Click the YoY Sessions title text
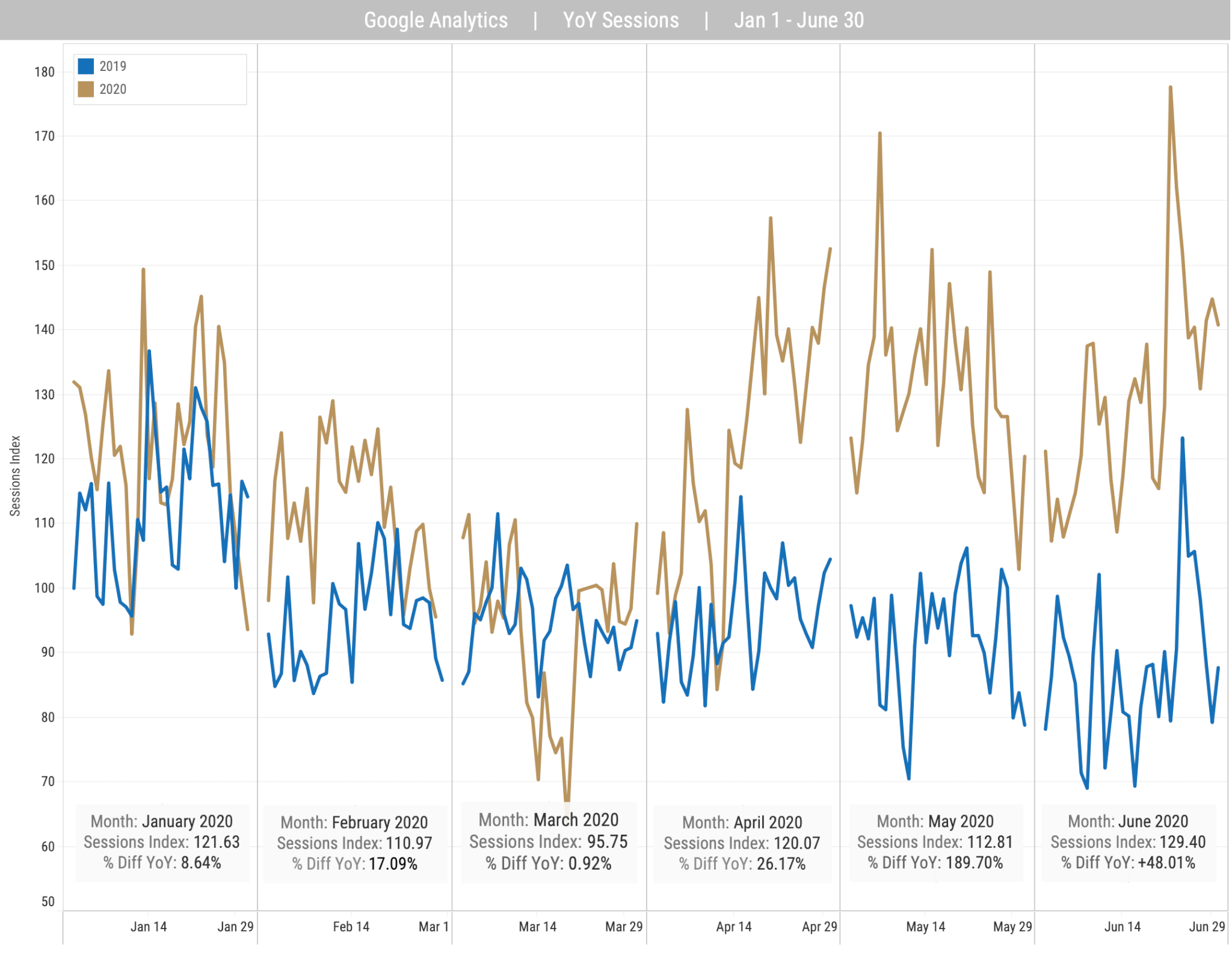This screenshot has width=1232, height=964. 621,20
